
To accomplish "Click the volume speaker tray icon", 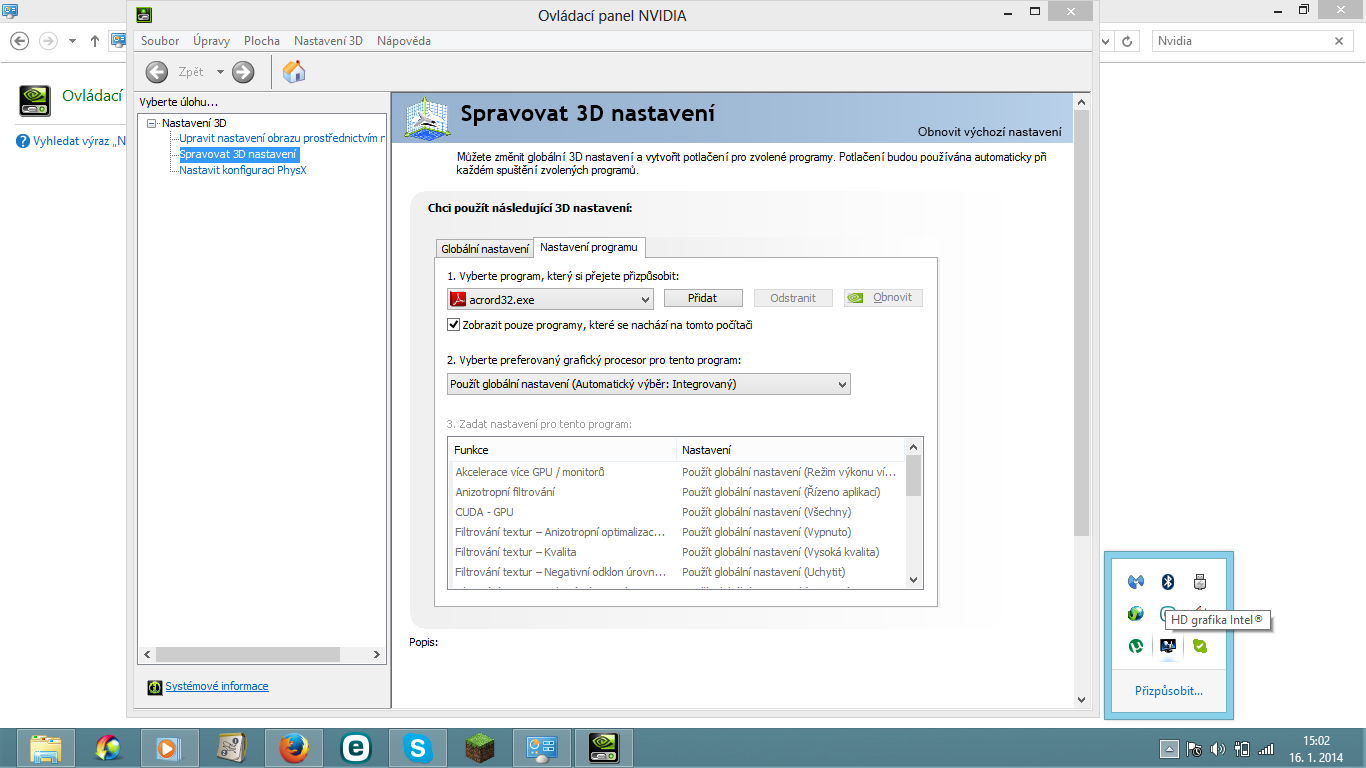I will click(1217, 749).
